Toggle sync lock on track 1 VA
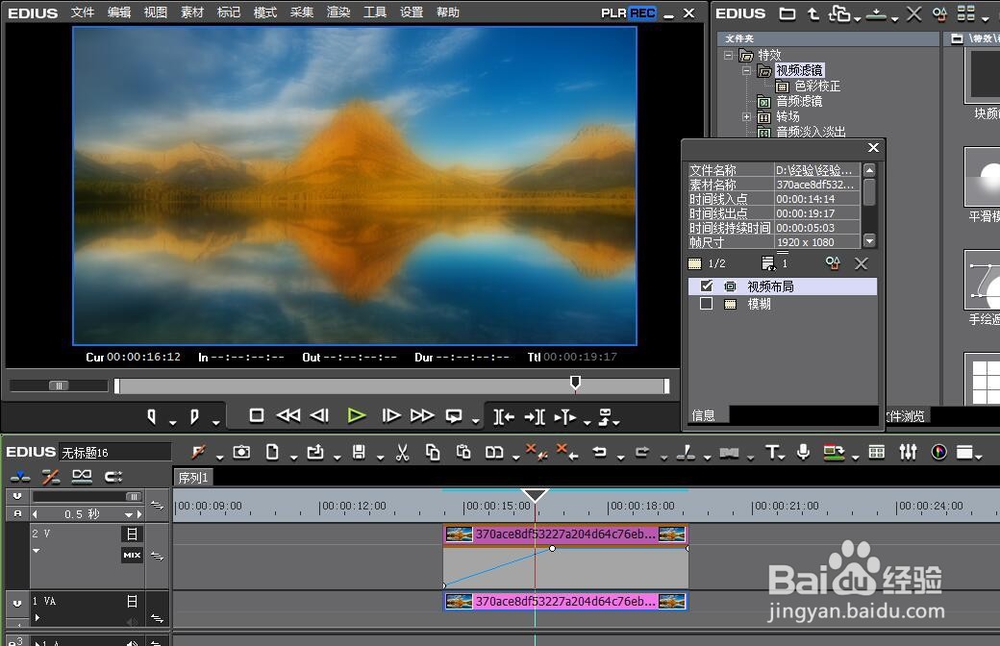Viewport: 1000px width, 646px height. pyautogui.click(x=157, y=618)
